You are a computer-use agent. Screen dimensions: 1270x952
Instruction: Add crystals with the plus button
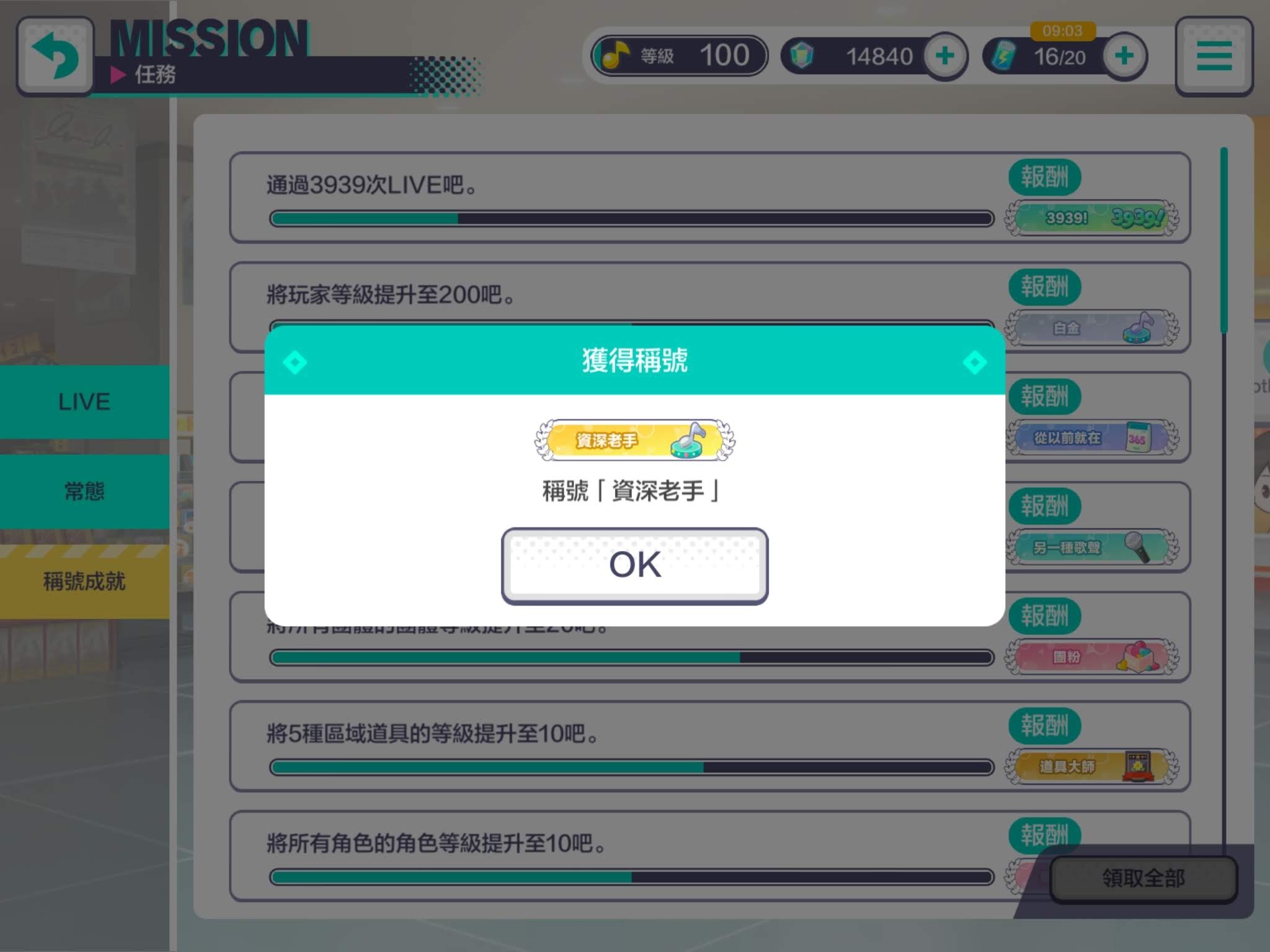point(945,56)
